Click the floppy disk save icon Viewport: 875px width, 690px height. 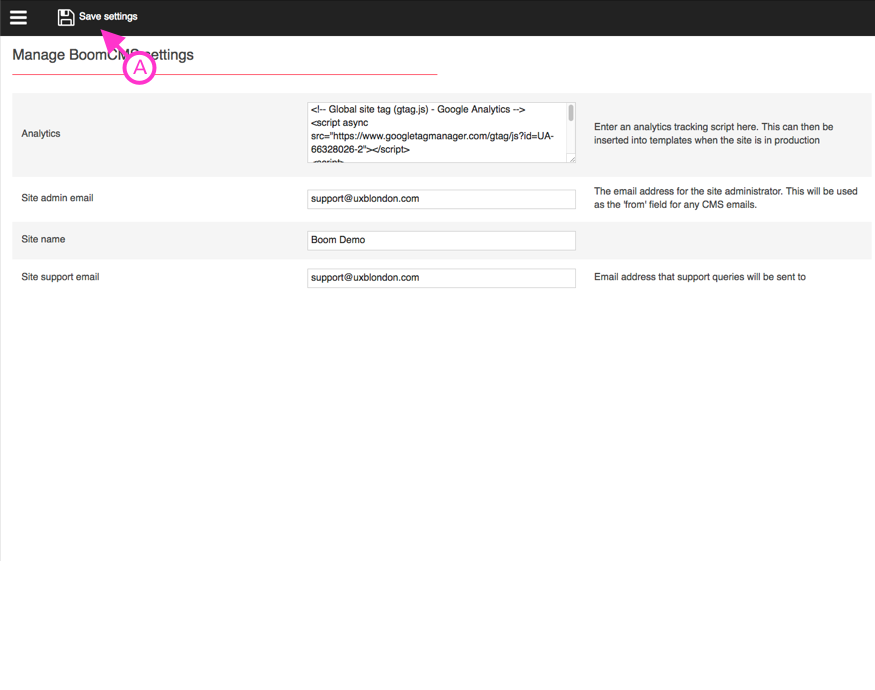click(x=66, y=17)
